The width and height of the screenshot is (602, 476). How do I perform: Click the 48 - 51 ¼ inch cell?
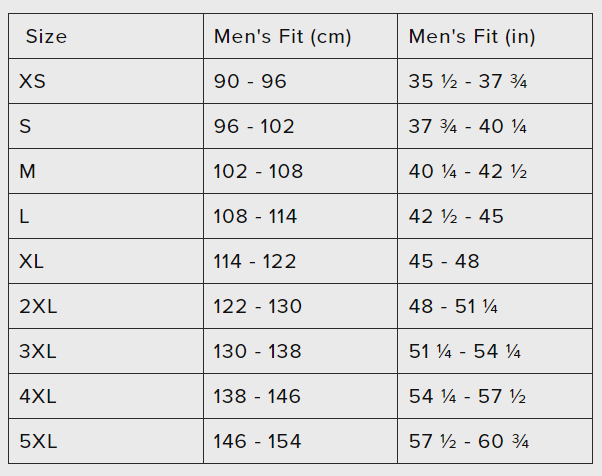(453, 306)
